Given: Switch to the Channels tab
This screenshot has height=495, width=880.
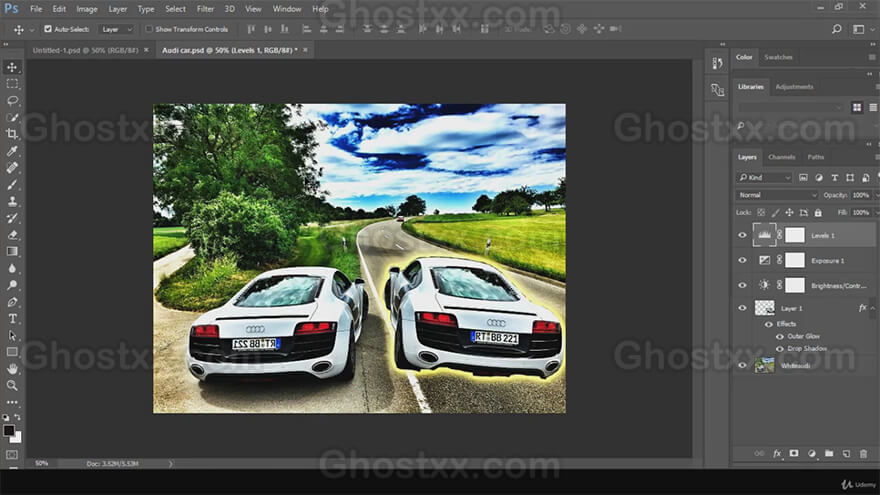Looking at the screenshot, I should pos(782,157).
